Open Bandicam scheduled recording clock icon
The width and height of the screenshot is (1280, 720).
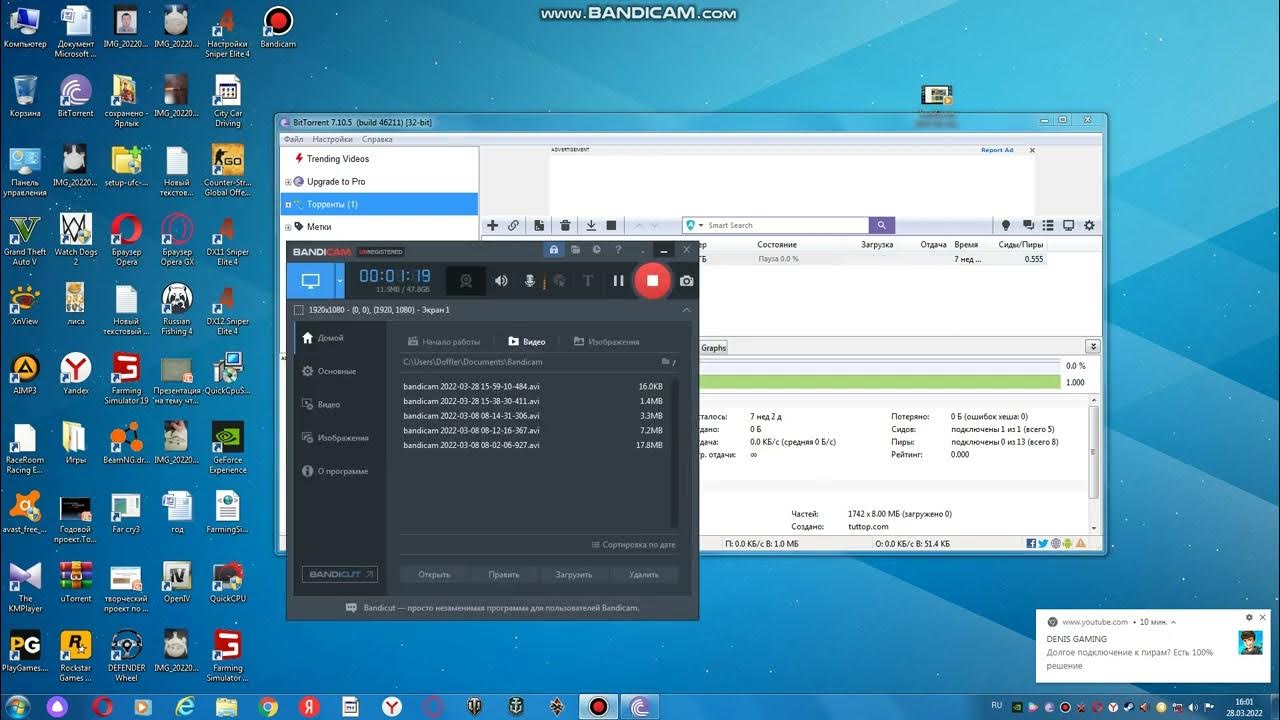pyautogui.click(x=596, y=250)
